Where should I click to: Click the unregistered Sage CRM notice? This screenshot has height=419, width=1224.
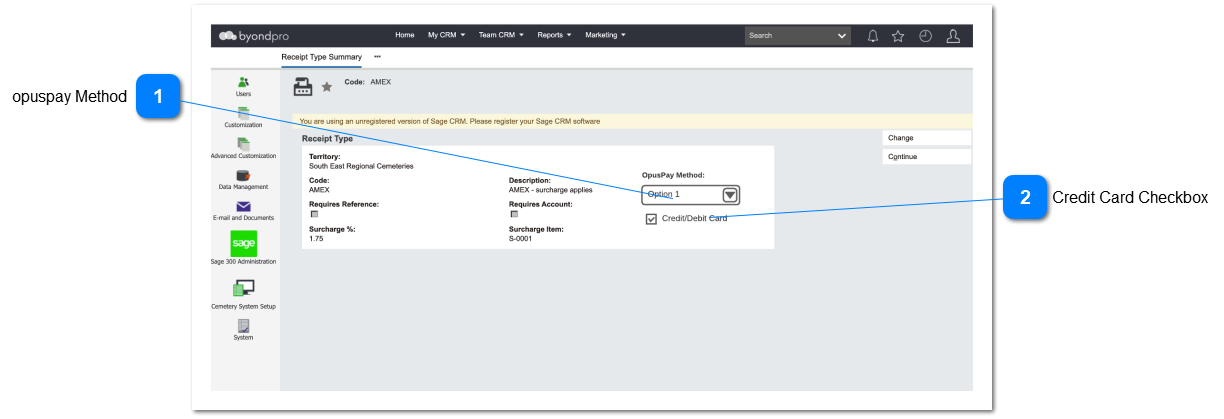click(450, 121)
